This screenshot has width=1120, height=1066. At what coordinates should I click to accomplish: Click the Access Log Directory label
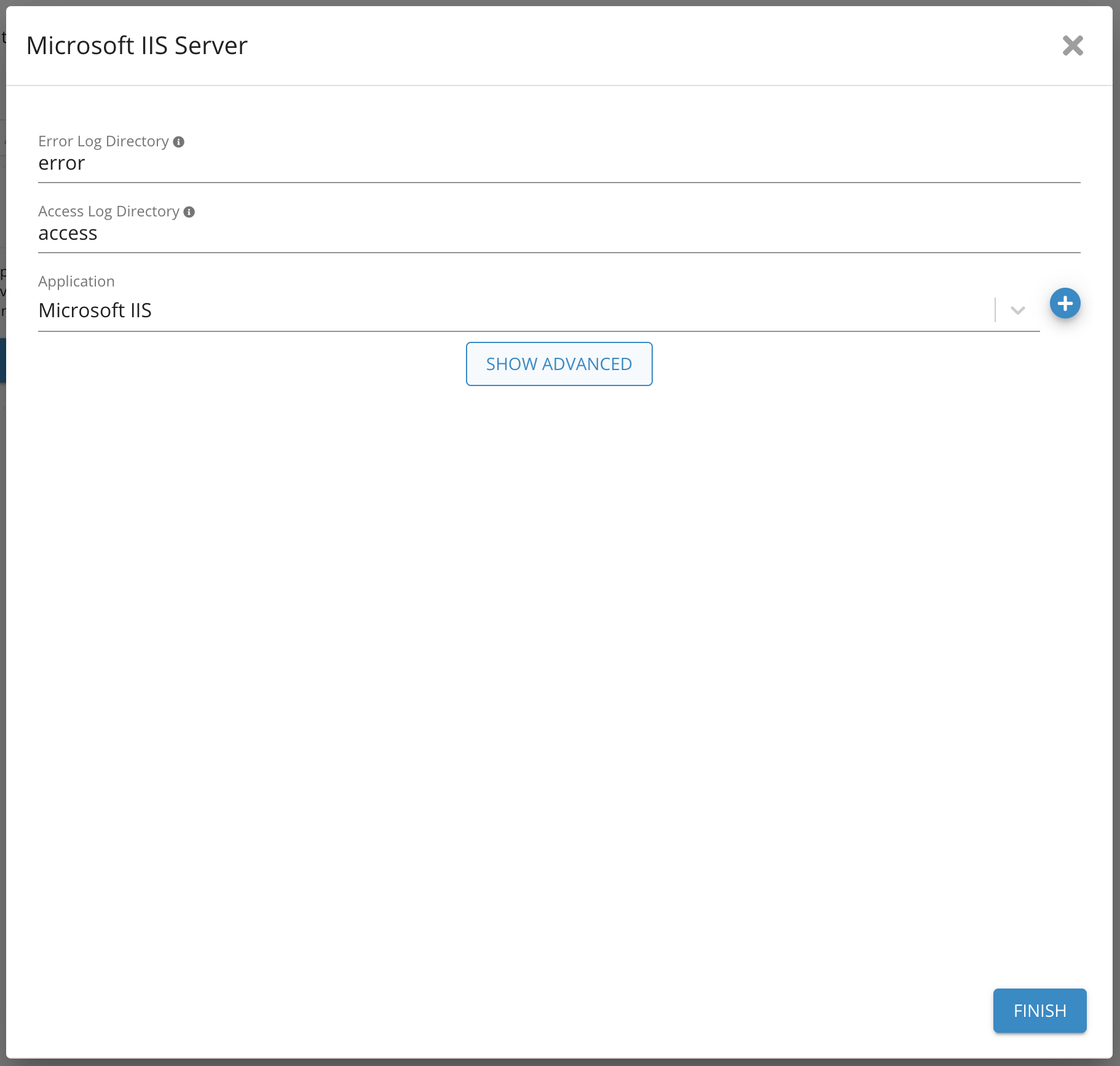click(x=109, y=211)
